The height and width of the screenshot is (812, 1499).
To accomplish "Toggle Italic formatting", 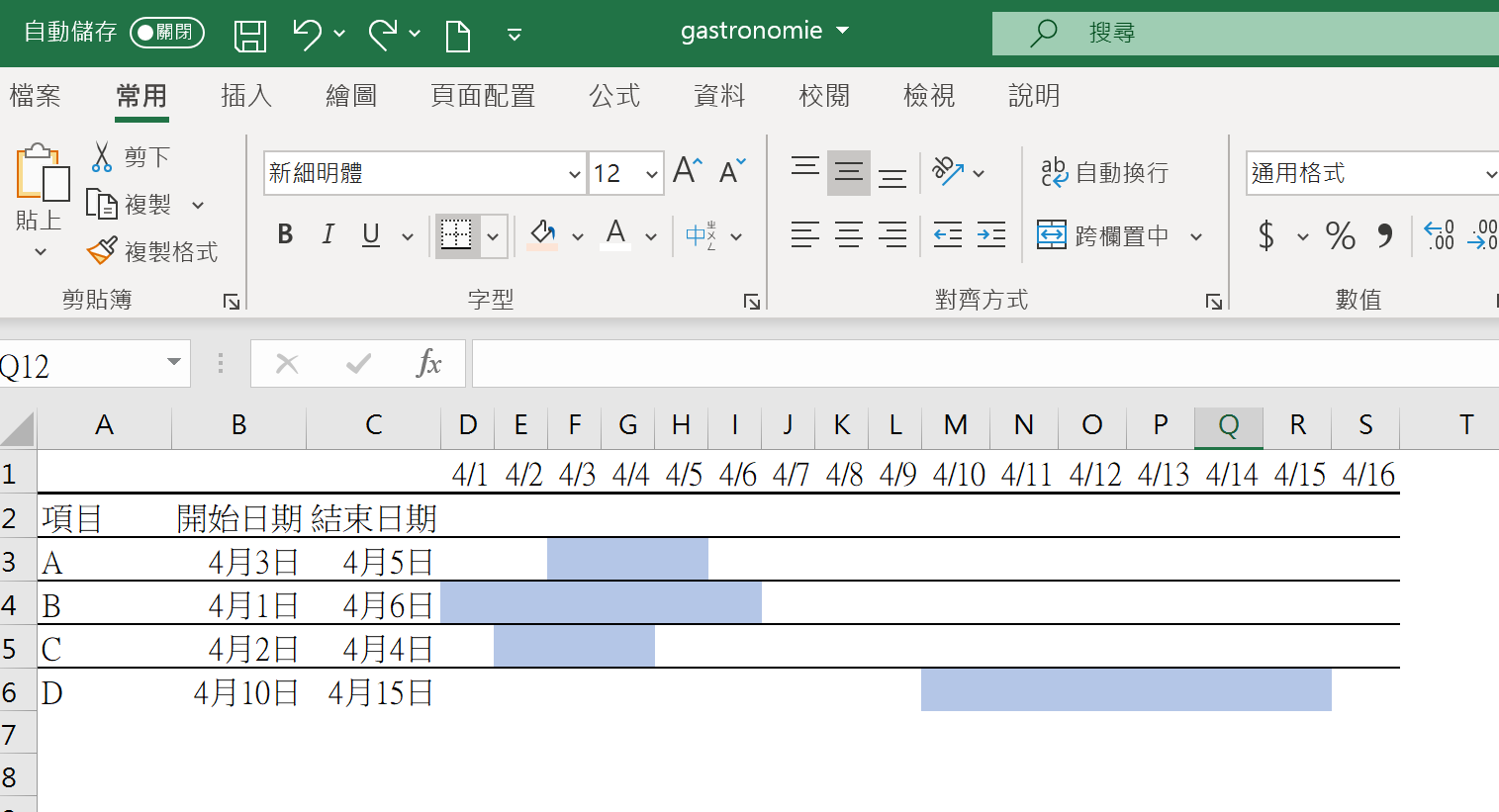I will (x=328, y=234).
